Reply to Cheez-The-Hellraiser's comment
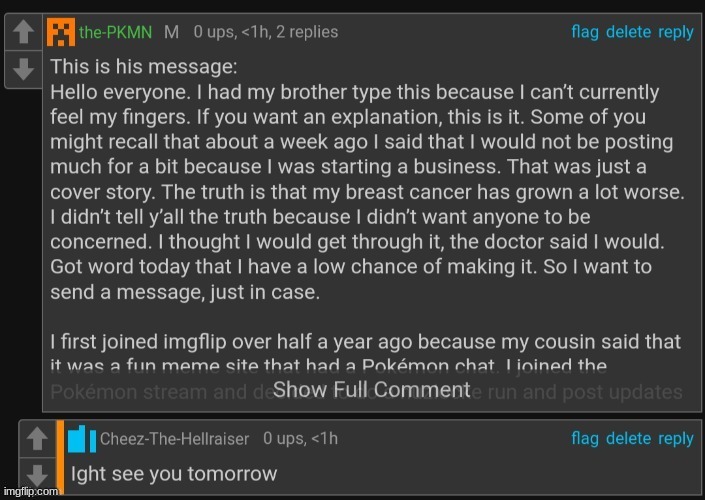Screen dimensions: 705x500 coord(676,439)
